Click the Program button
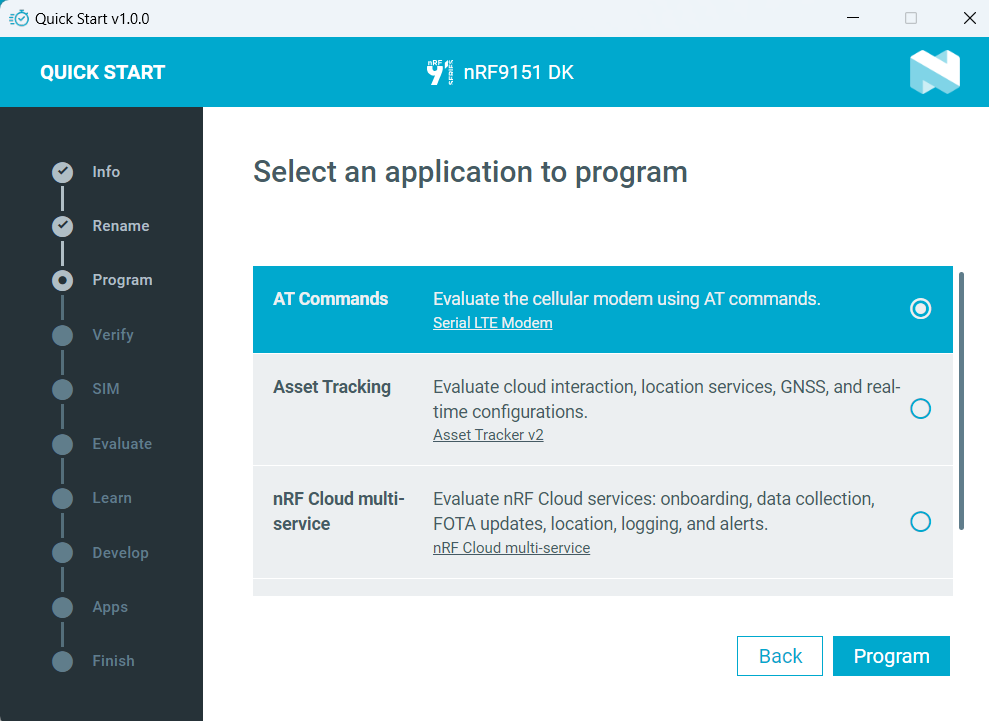The height and width of the screenshot is (721, 989). [x=891, y=656]
